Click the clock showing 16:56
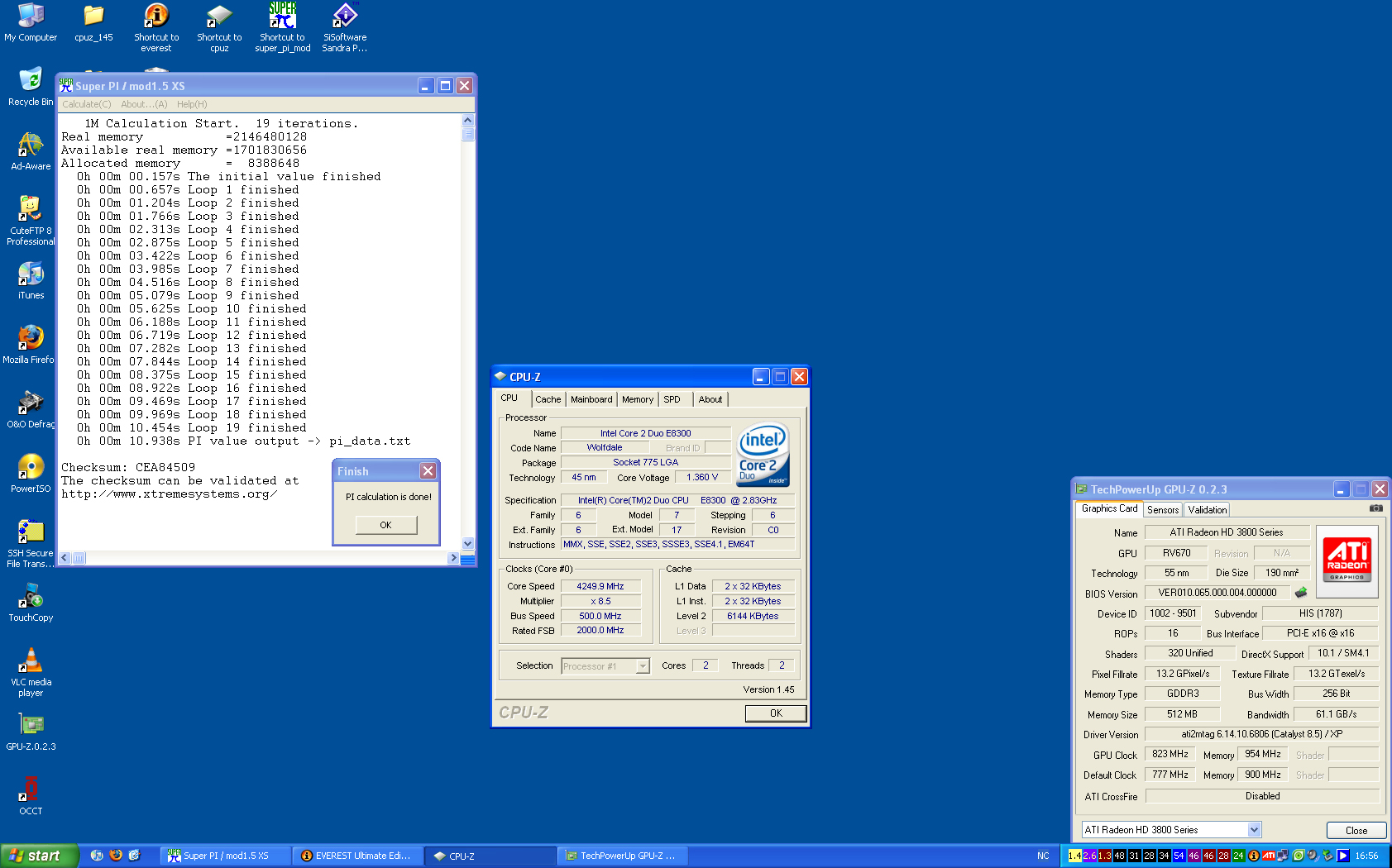The height and width of the screenshot is (868, 1392). (1366, 856)
